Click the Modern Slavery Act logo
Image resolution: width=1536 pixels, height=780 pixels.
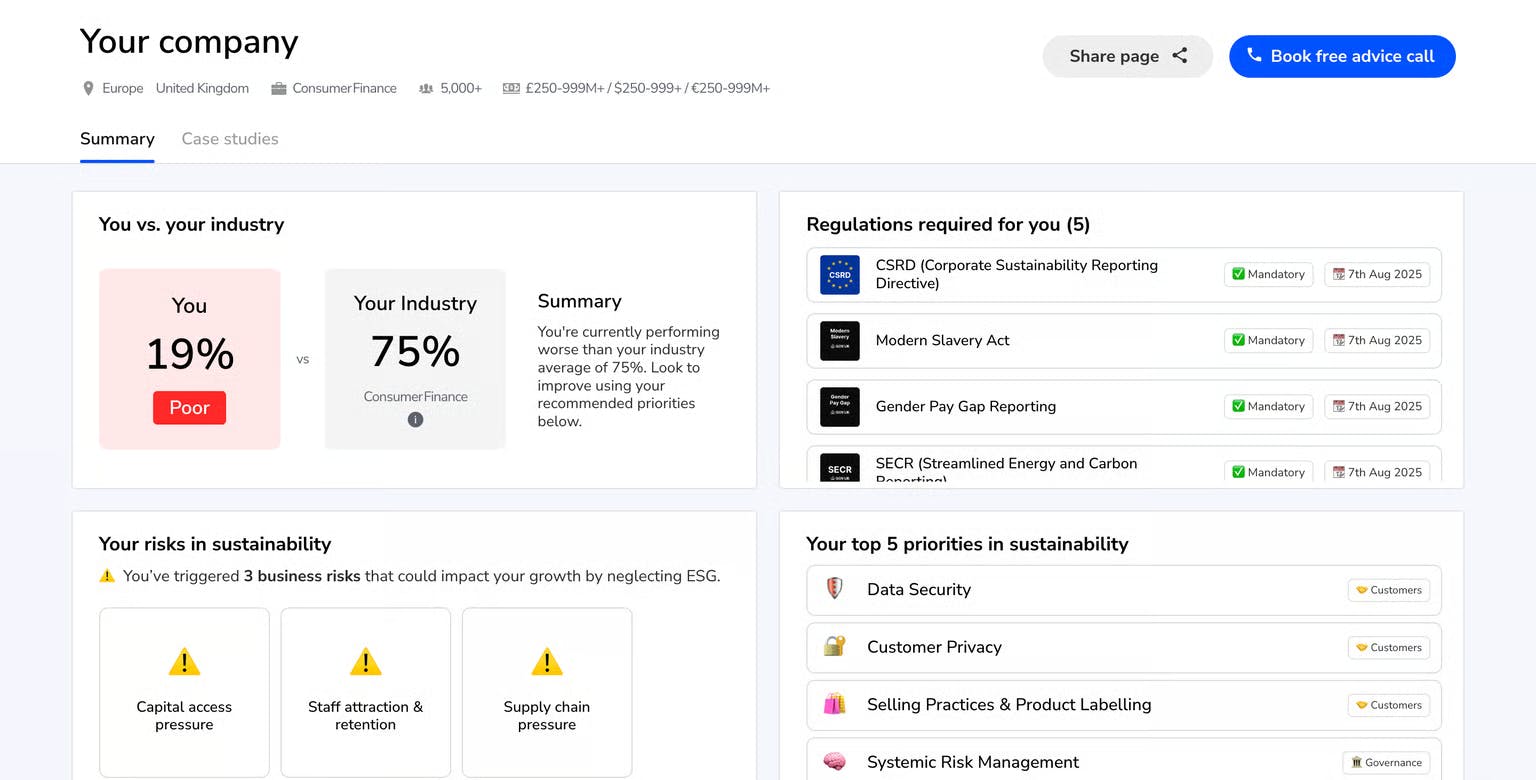[x=839, y=341]
